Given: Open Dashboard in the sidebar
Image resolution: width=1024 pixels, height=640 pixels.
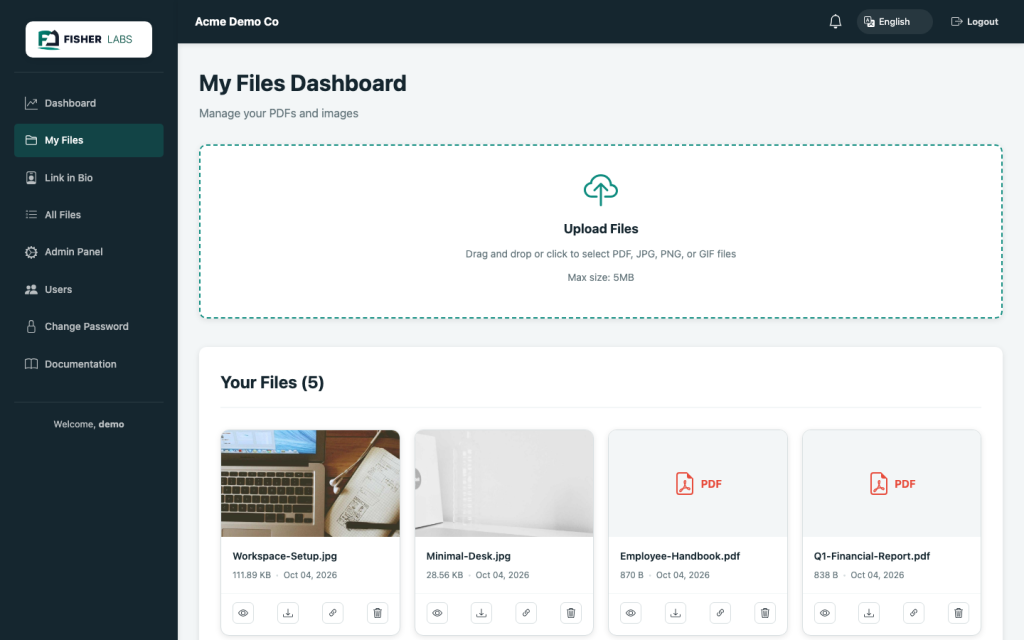Looking at the screenshot, I should coord(89,103).
